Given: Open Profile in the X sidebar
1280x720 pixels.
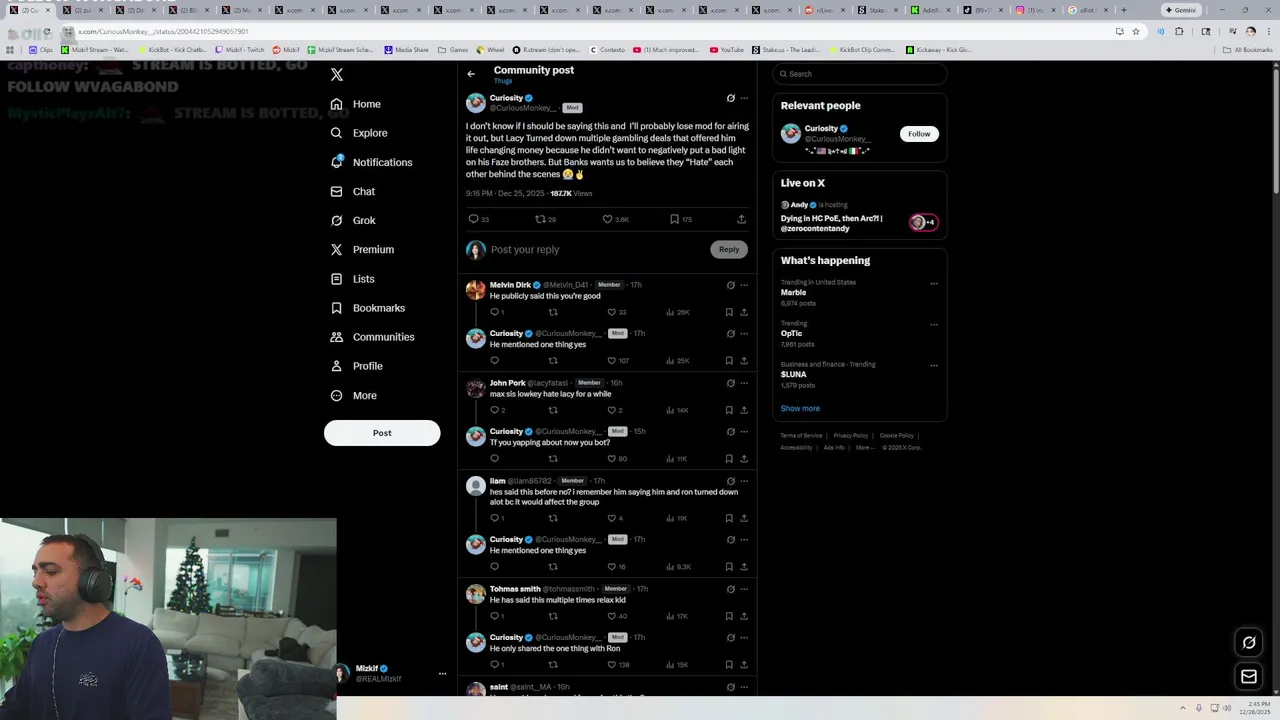Looking at the screenshot, I should click(358, 366).
